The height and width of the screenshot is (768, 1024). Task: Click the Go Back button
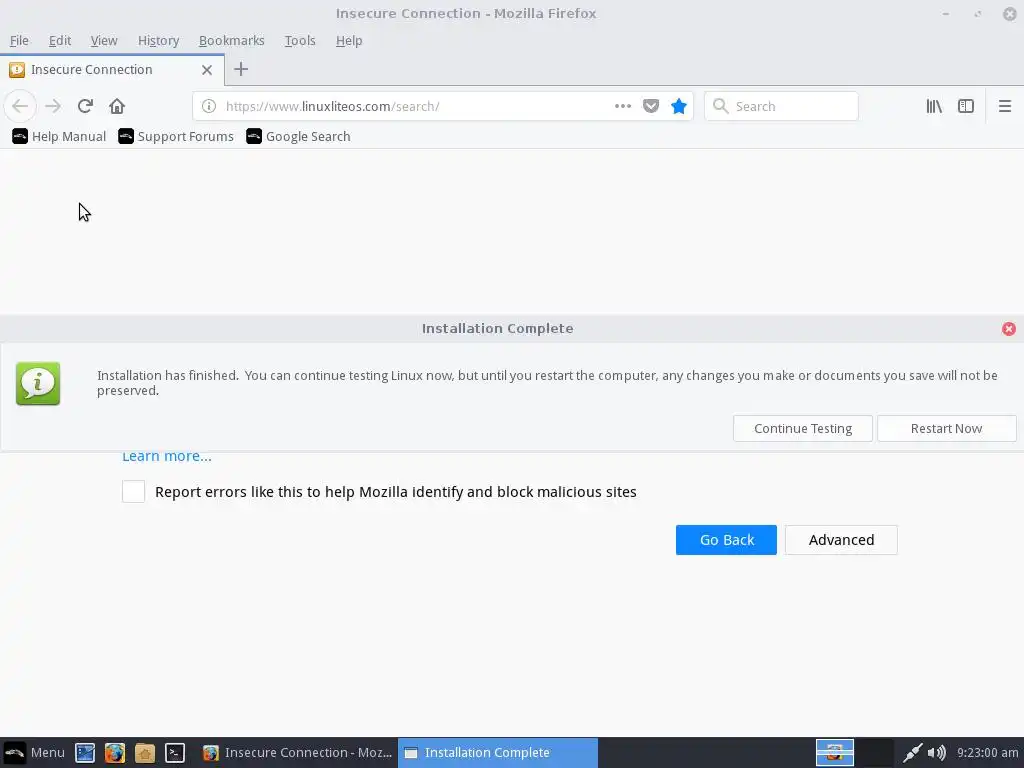[x=726, y=540]
